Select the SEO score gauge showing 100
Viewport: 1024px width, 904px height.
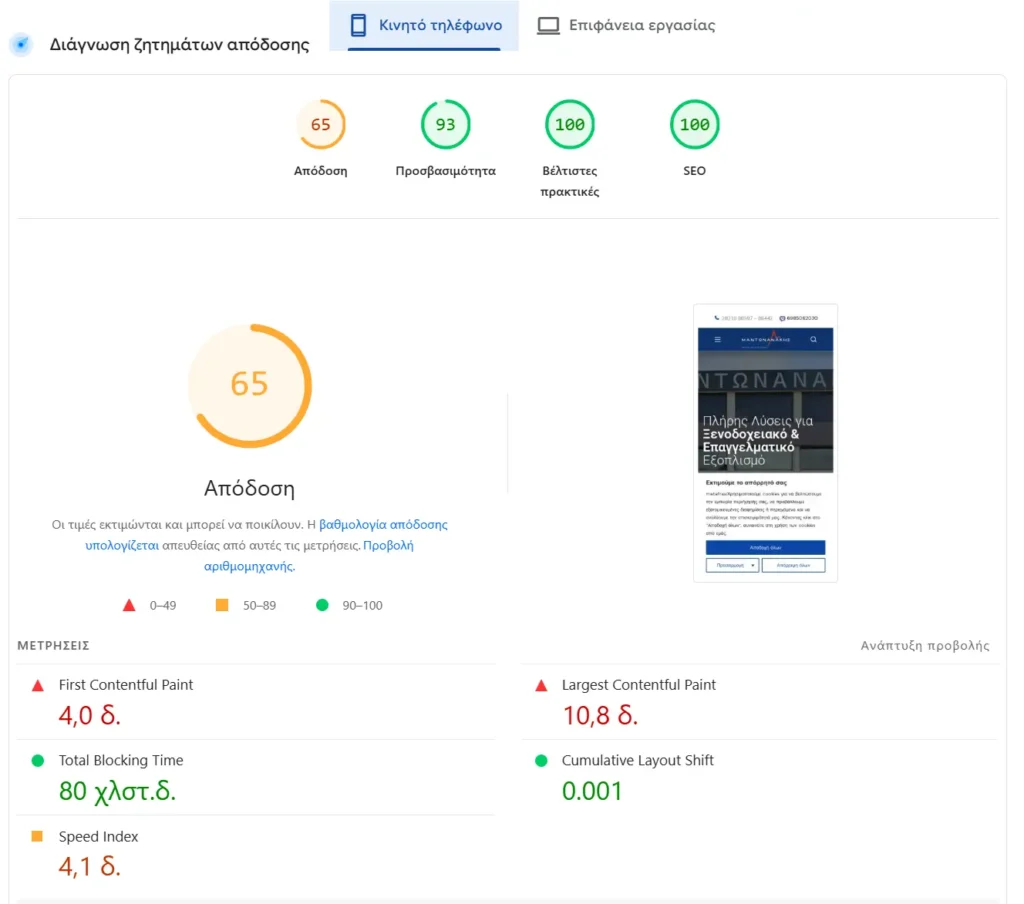[694, 125]
